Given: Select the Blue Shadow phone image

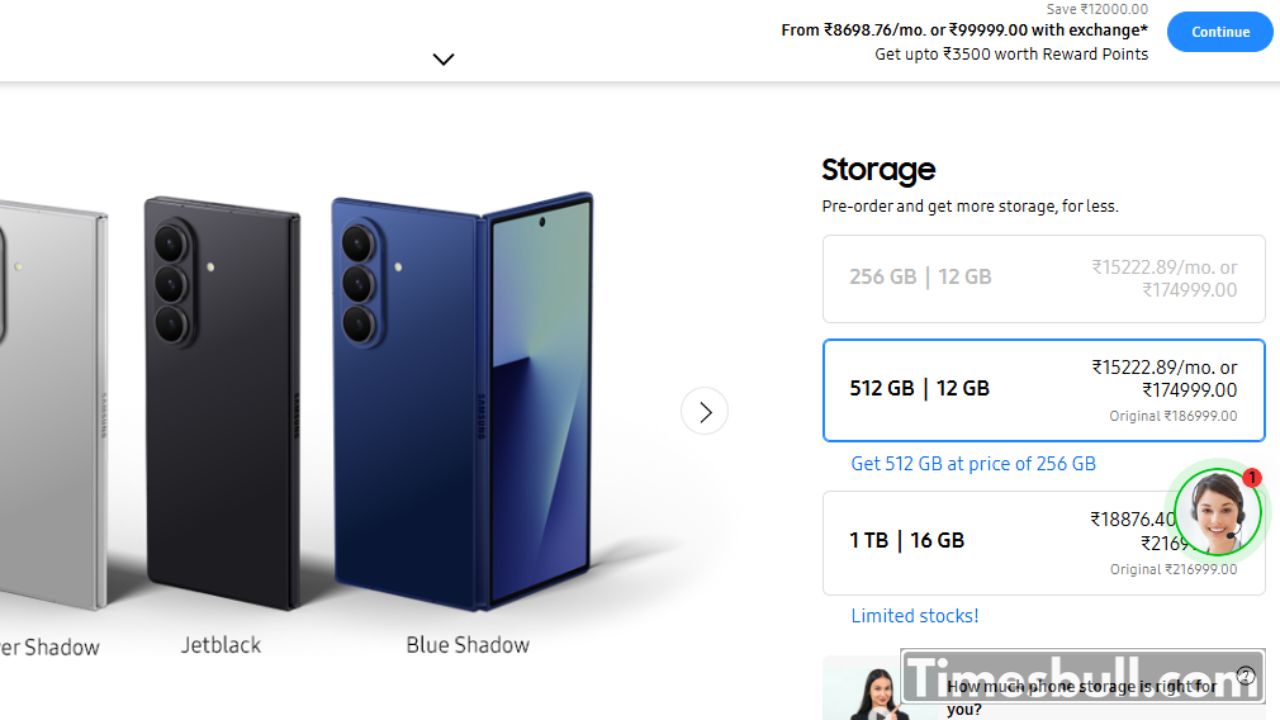Looking at the screenshot, I should (462, 400).
